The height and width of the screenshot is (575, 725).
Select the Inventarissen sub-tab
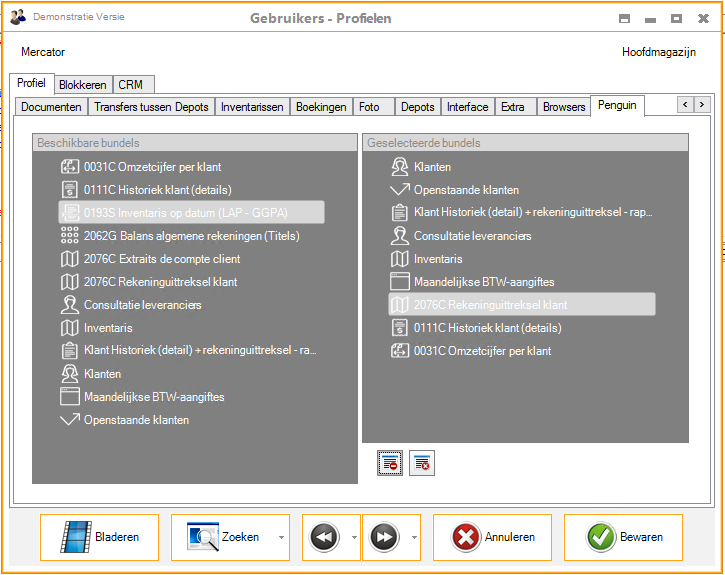coord(252,107)
